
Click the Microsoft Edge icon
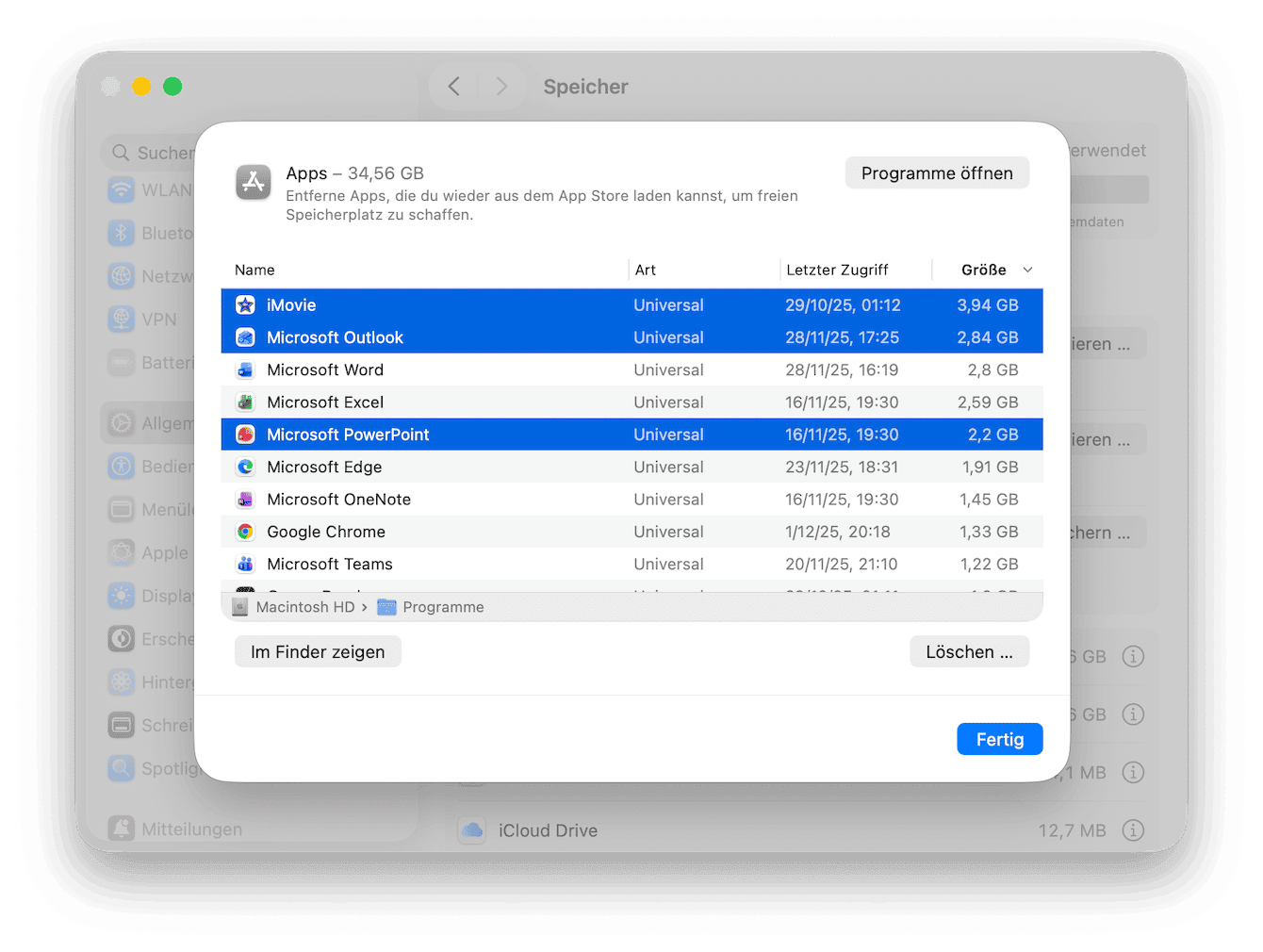(245, 468)
